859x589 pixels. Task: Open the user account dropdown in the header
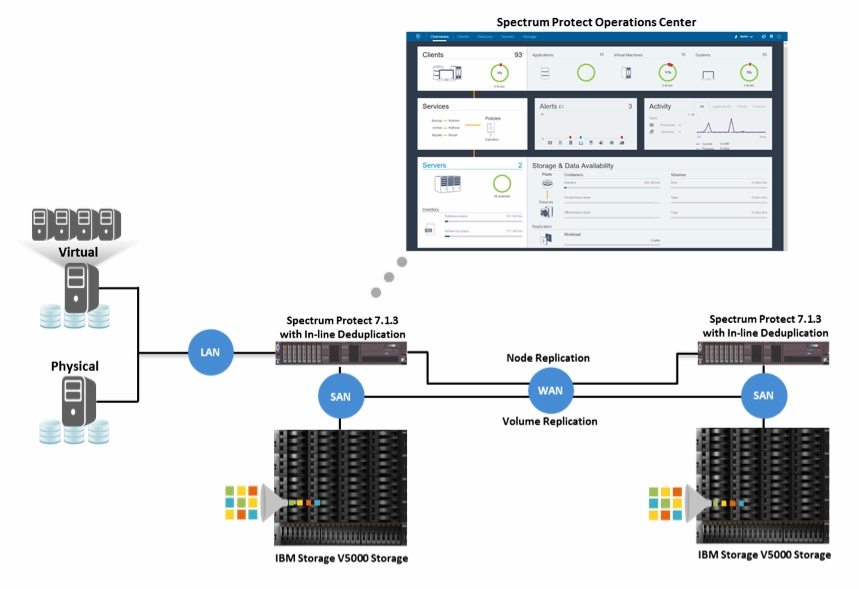(x=746, y=37)
